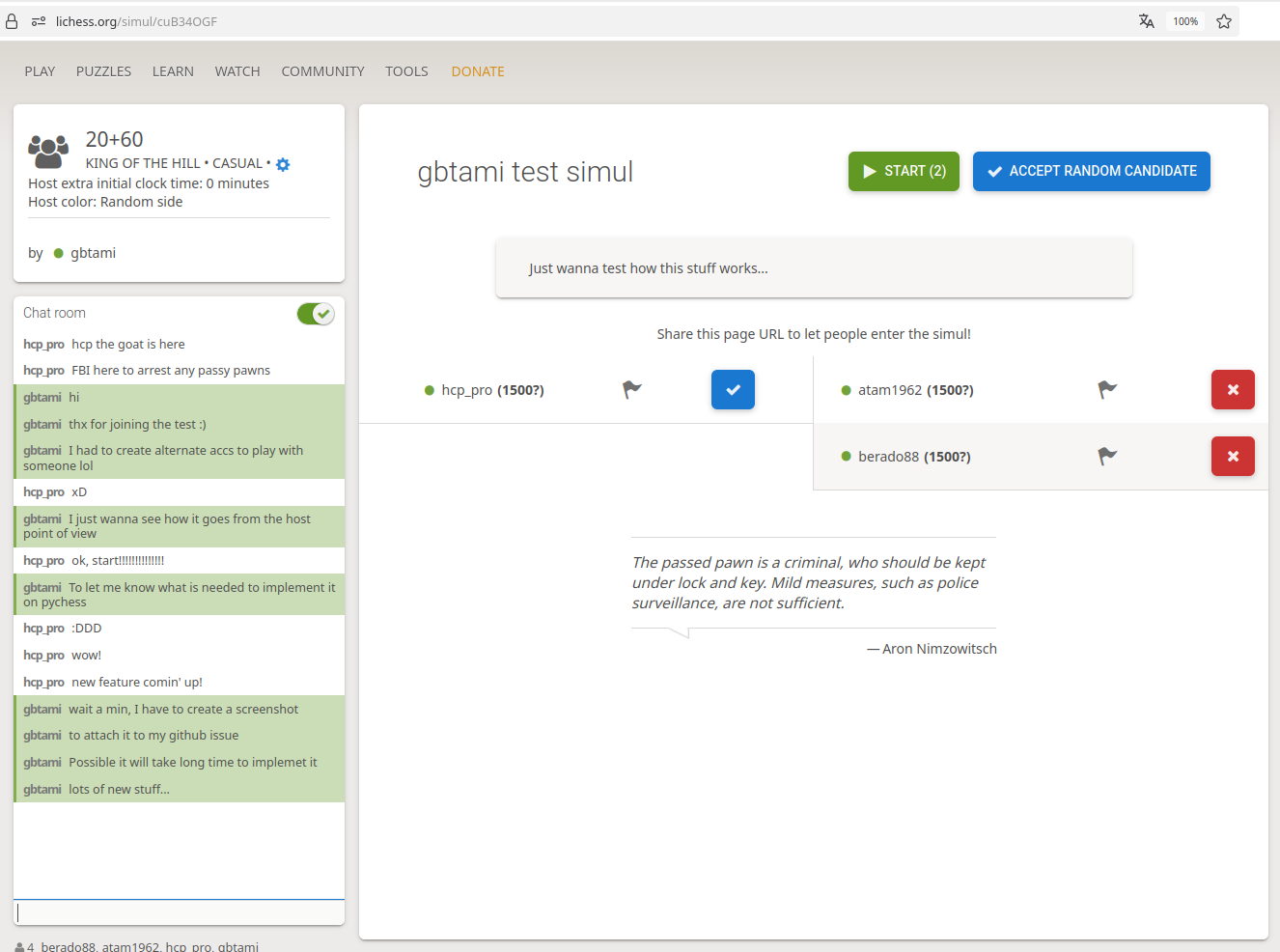
Task: Click the lock icon in address bar
Action: (x=12, y=21)
